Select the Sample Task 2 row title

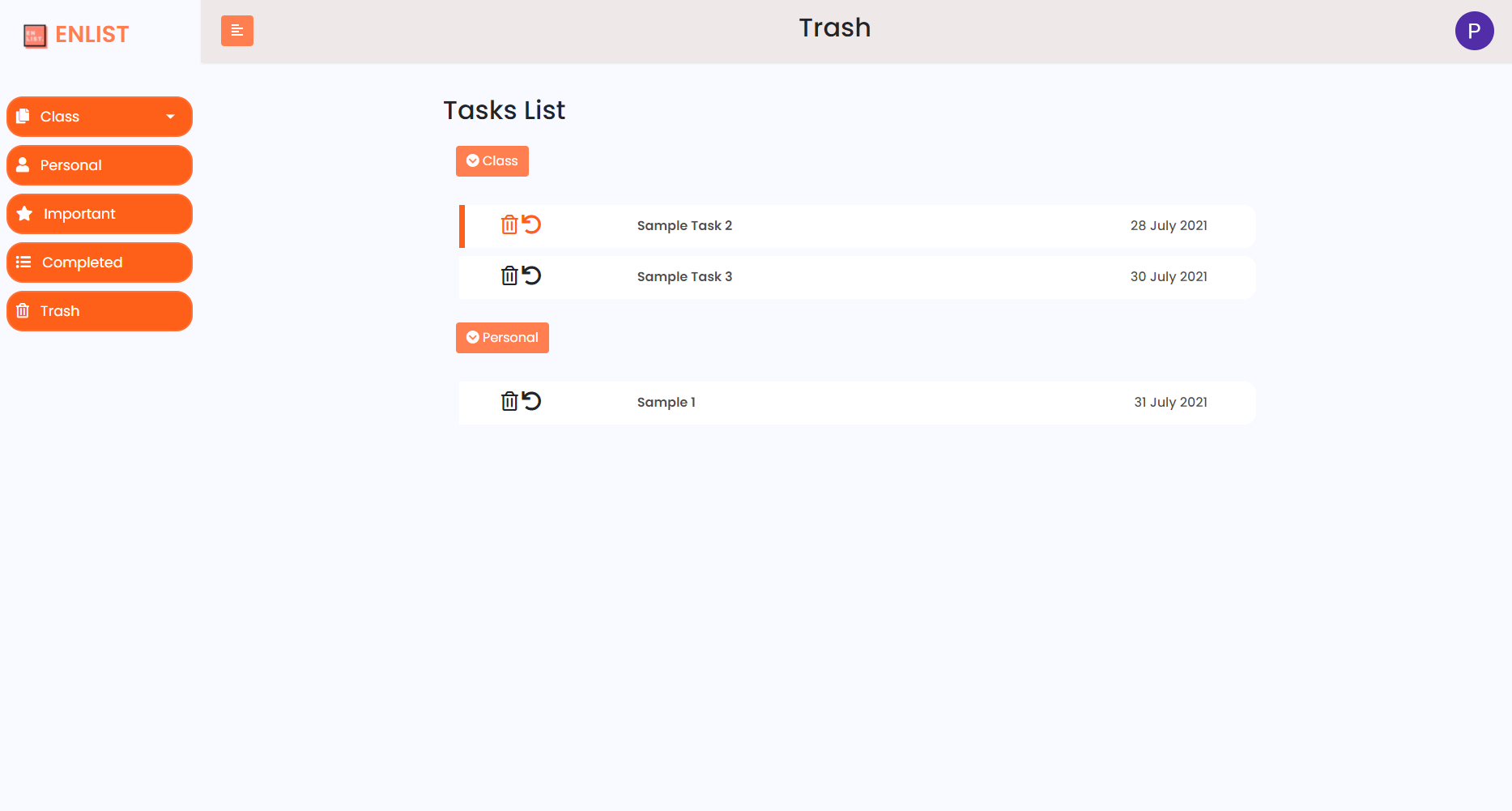click(x=684, y=226)
